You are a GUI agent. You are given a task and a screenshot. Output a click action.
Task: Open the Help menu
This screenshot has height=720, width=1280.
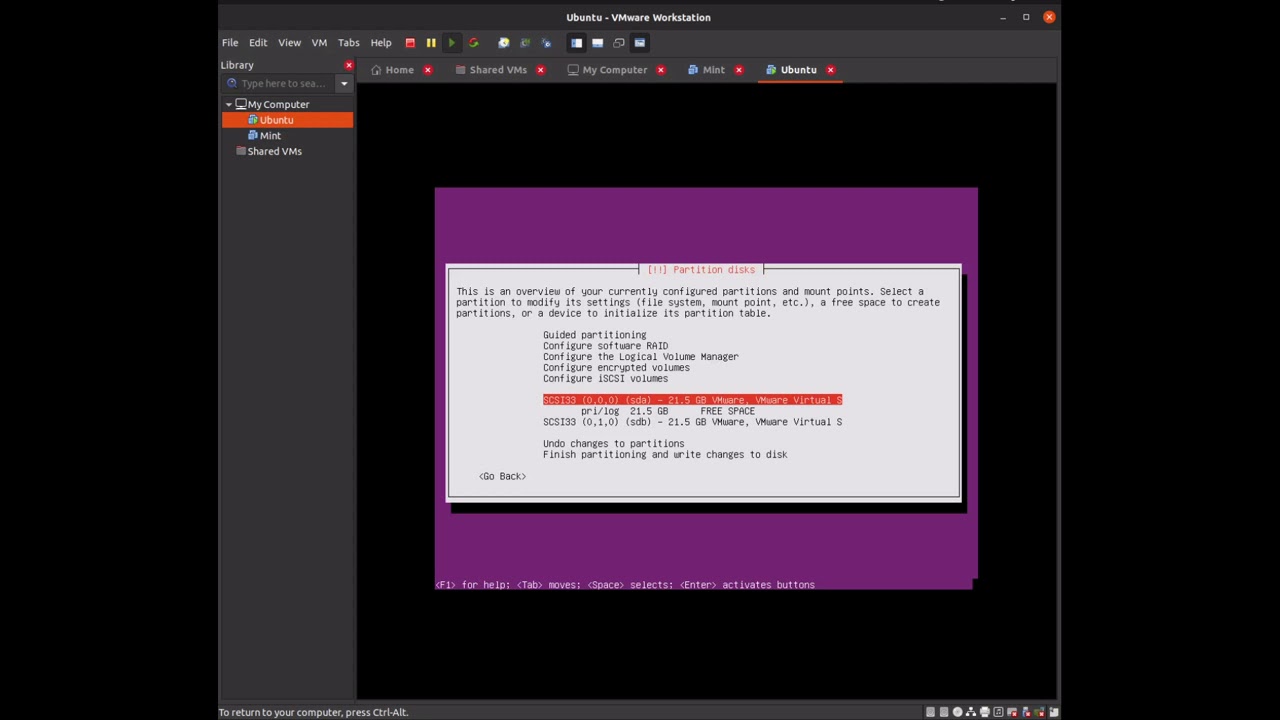pos(381,43)
